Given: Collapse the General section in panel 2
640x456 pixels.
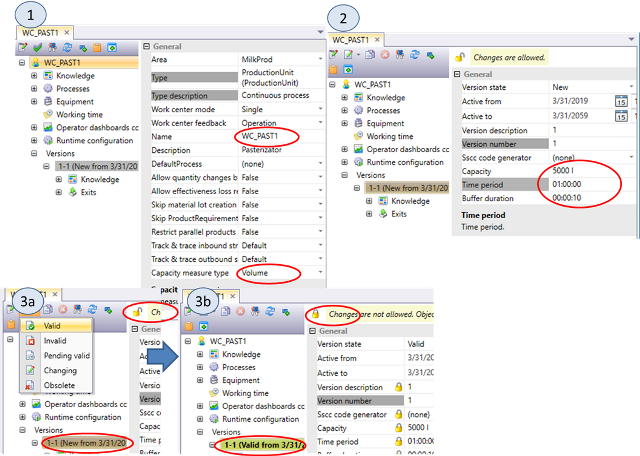Looking at the screenshot, I should (x=458, y=74).
